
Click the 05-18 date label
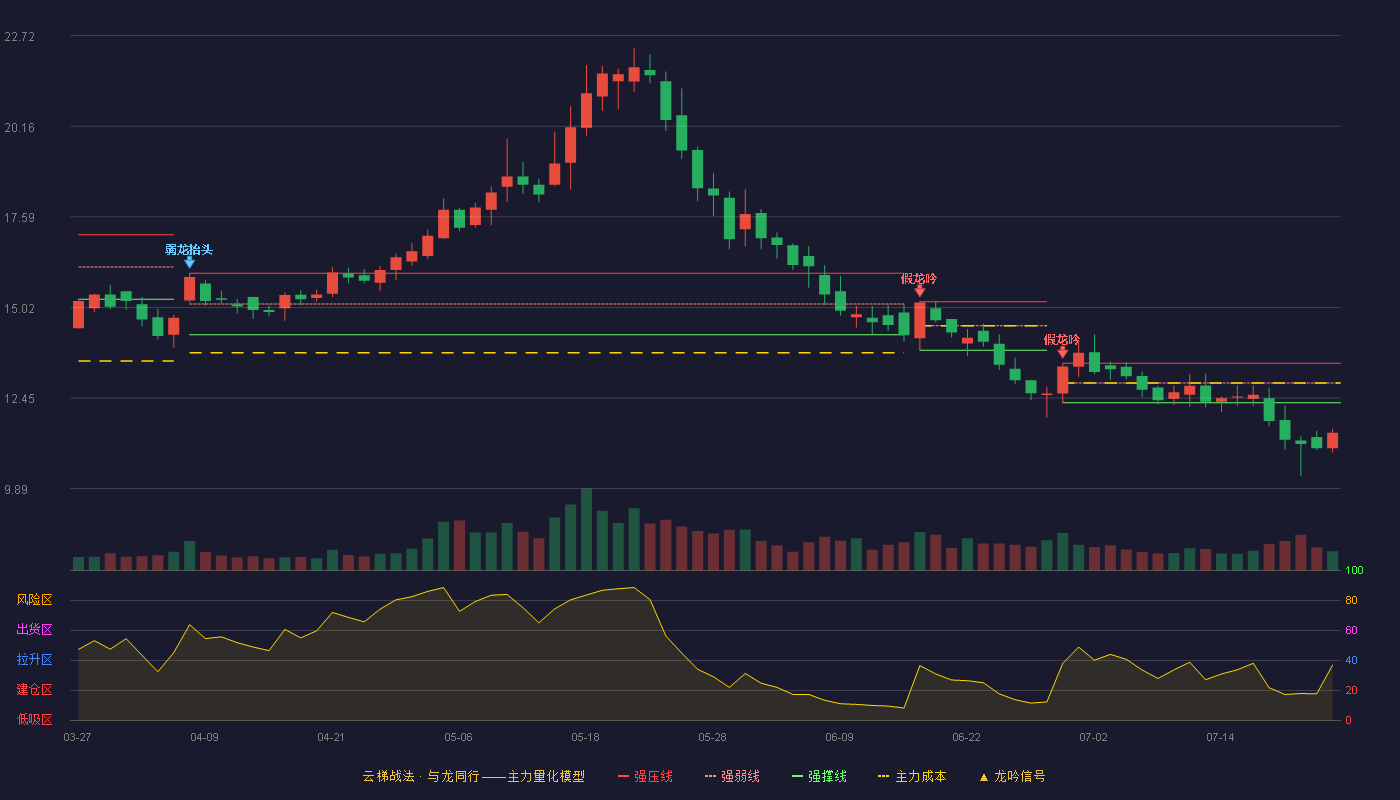(x=585, y=737)
